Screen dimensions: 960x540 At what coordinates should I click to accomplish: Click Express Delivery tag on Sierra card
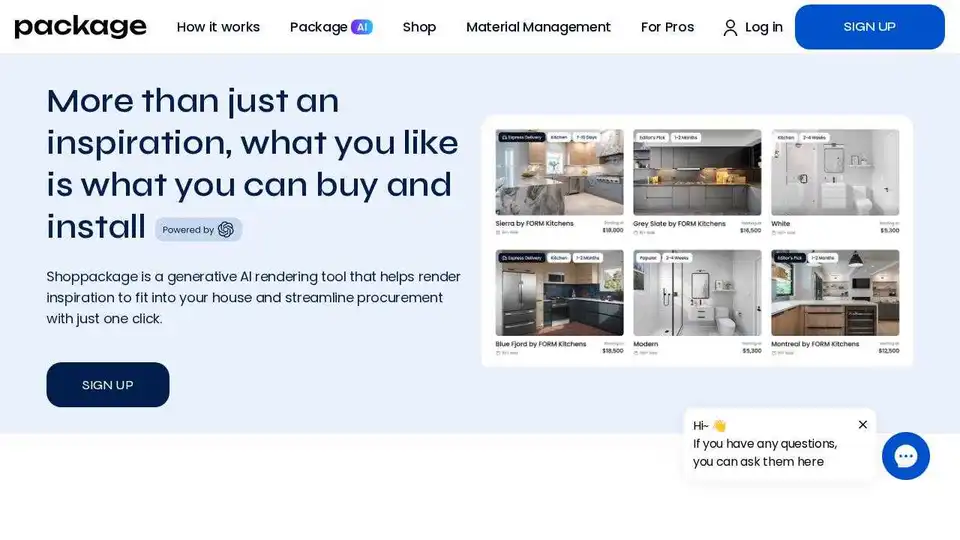pos(522,138)
